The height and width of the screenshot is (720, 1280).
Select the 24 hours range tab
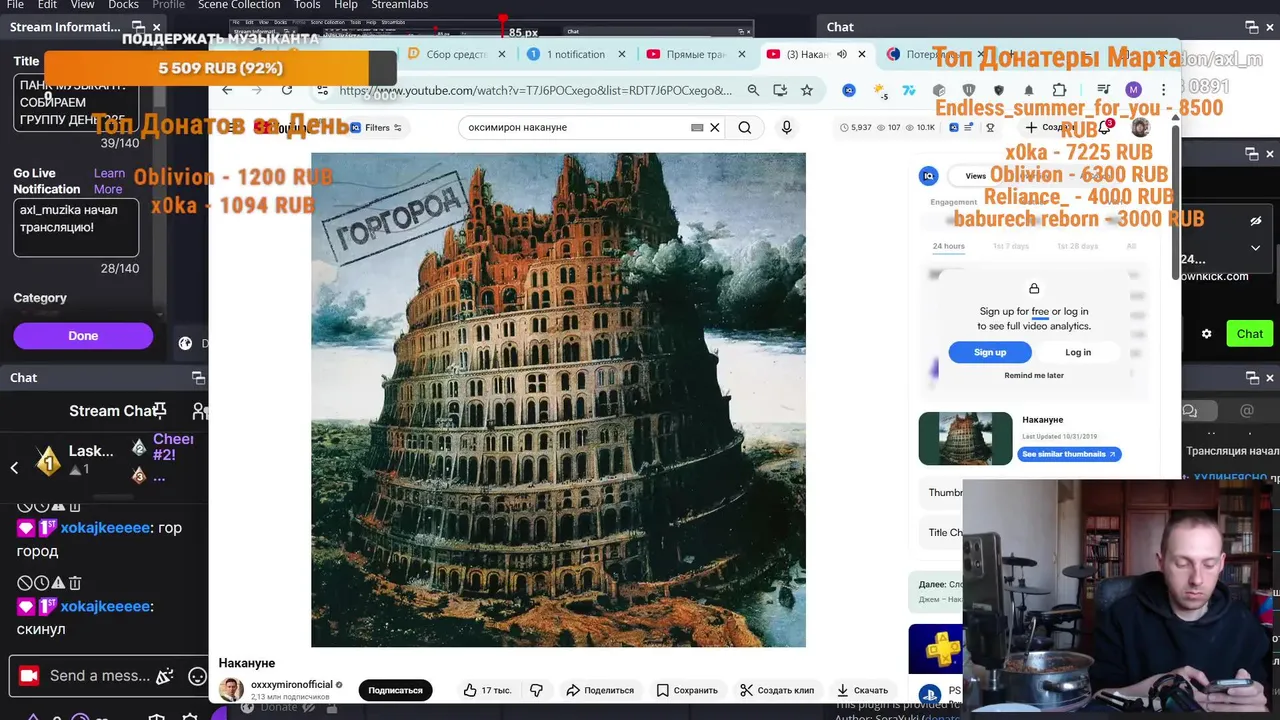(948, 246)
